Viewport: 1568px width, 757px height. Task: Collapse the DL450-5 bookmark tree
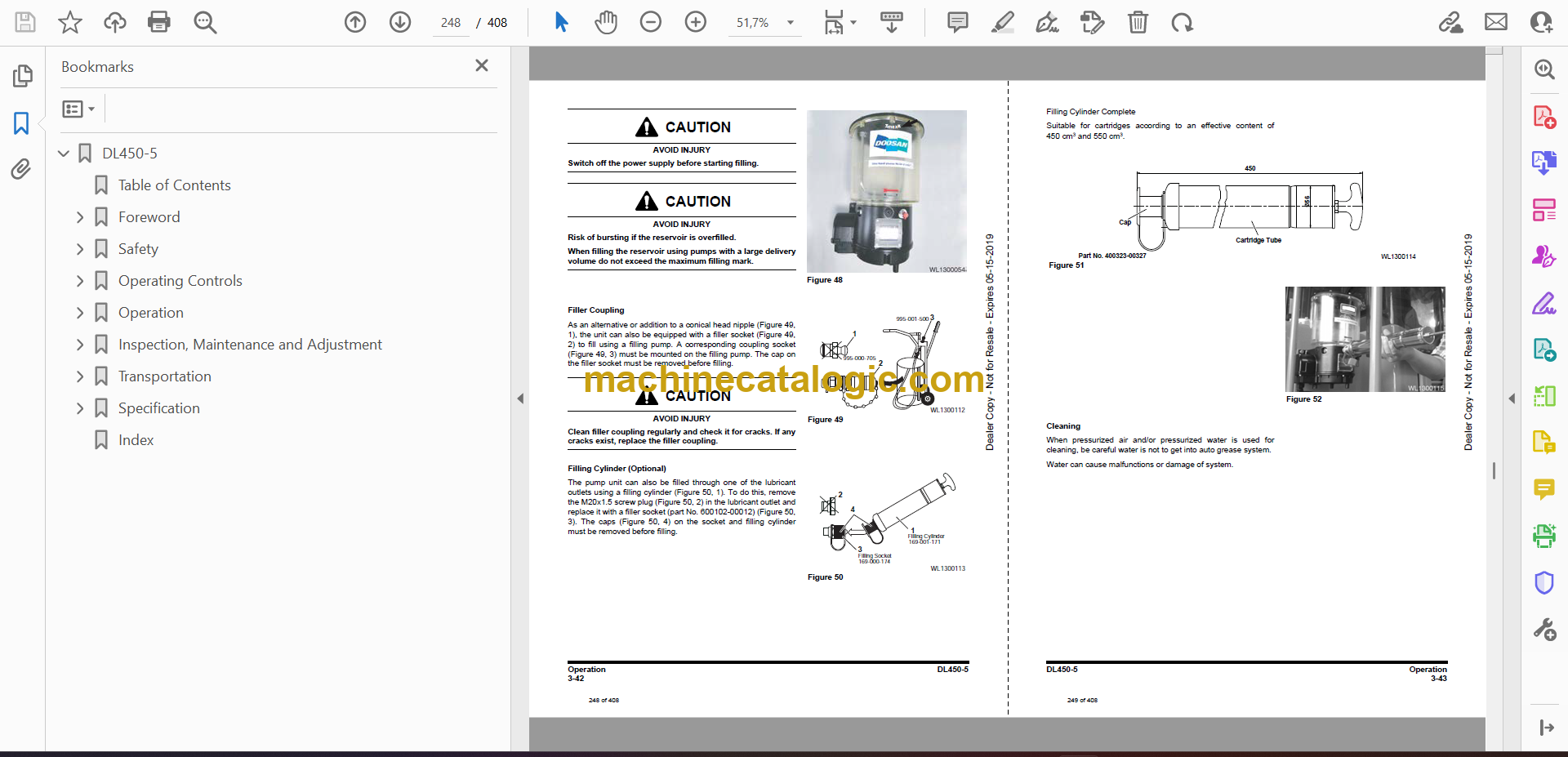[64, 153]
